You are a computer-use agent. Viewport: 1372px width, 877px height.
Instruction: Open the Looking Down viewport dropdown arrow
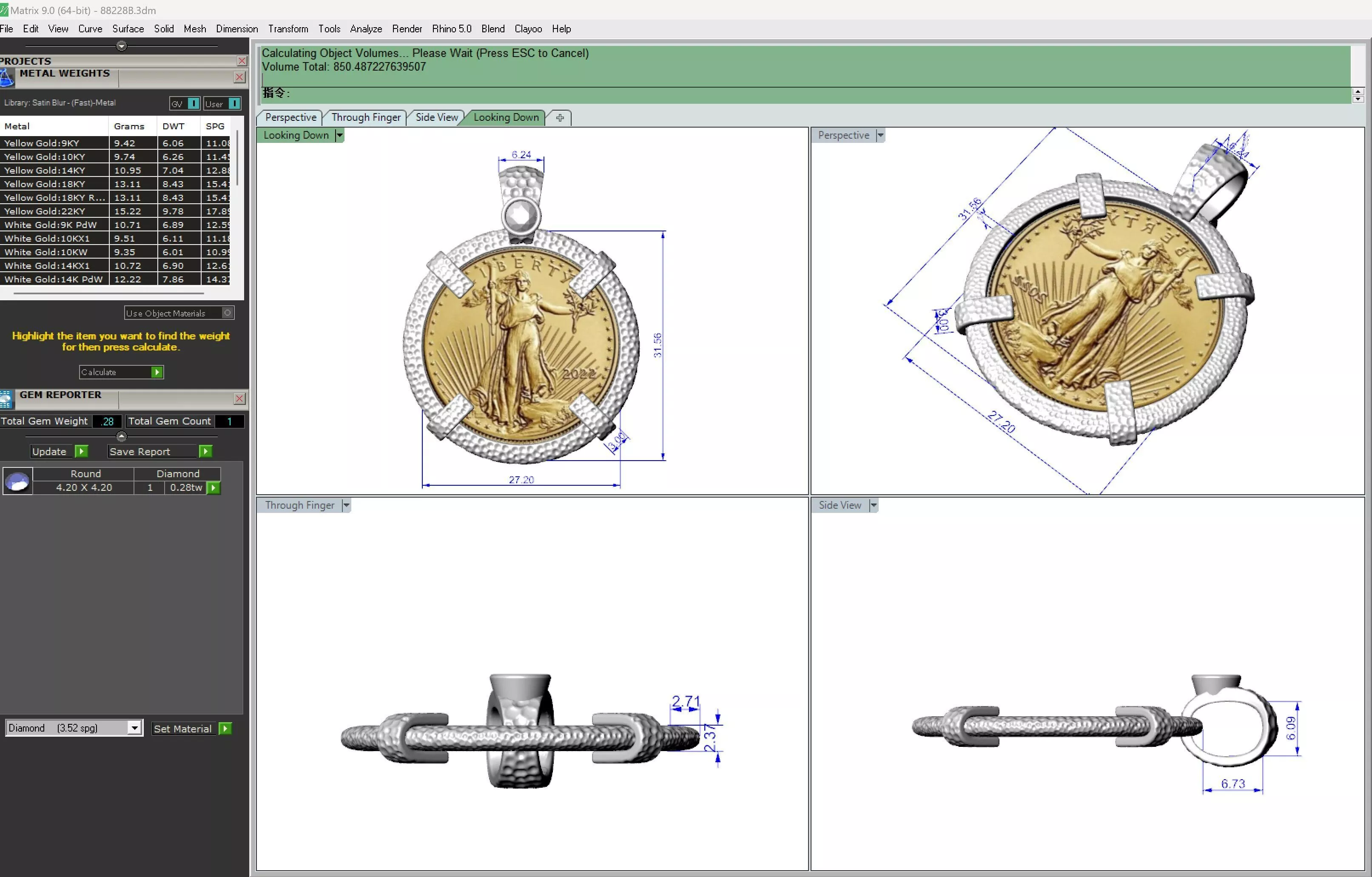pos(339,136)
